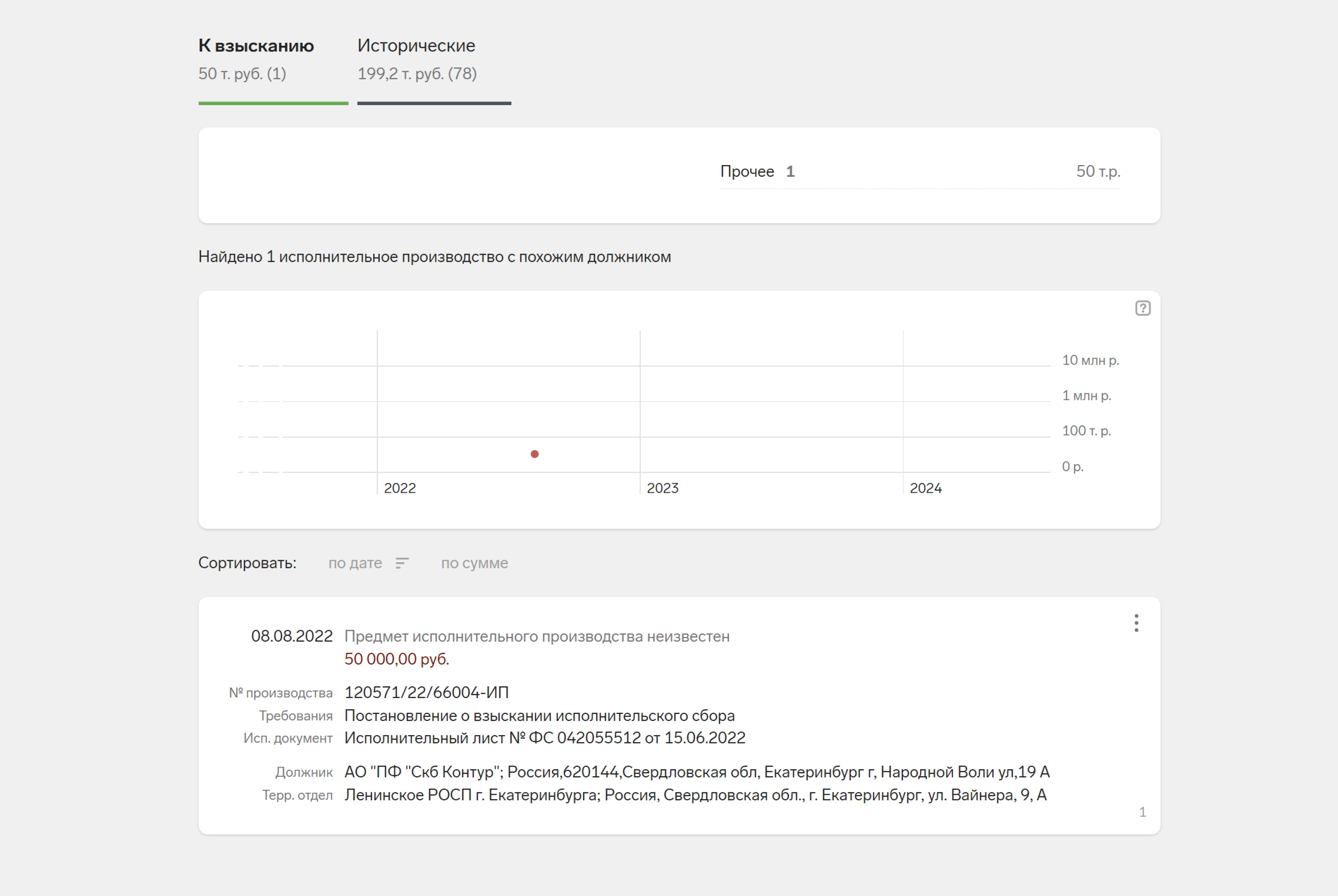Click the 2023 year label on the chart
The height and width of the screenshot is (896, 1338).
tap(662, 488)
